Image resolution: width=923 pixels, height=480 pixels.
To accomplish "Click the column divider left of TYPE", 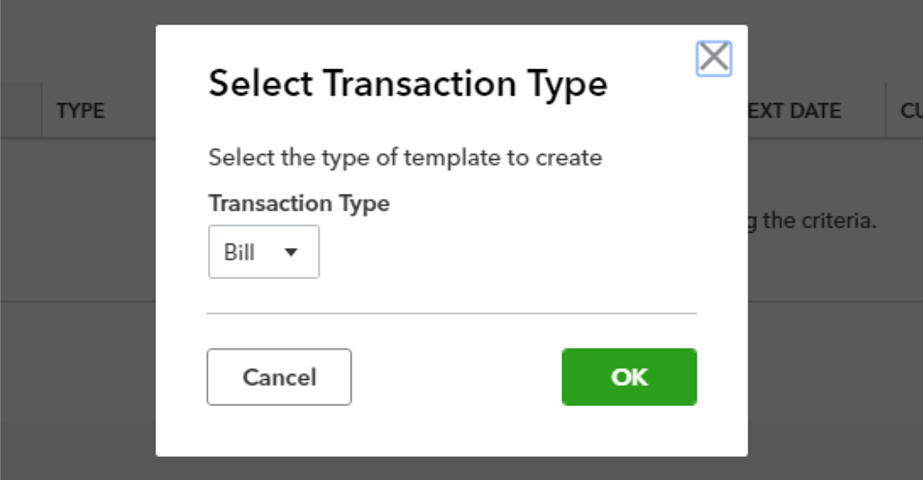I will (41, 111).
